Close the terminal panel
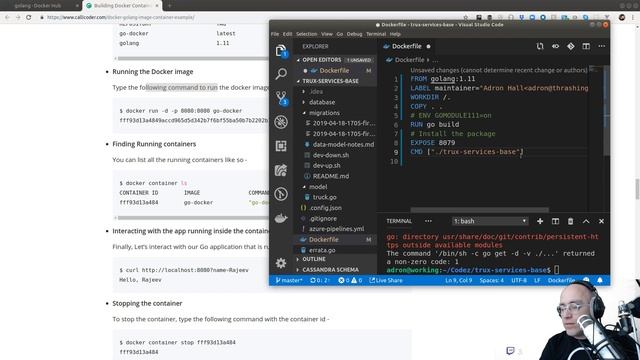 (x=601, y=221)
